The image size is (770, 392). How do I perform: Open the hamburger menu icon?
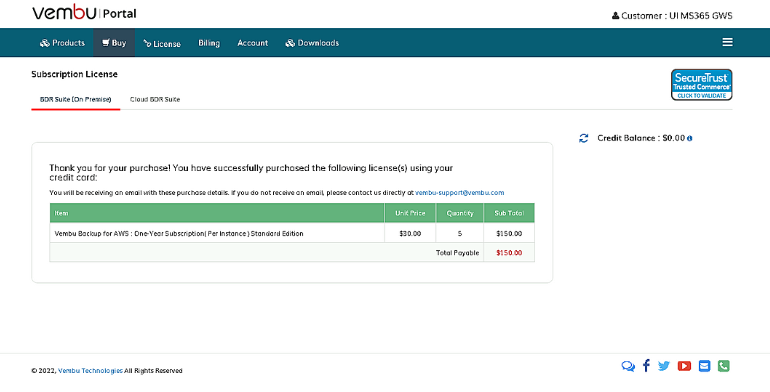[x=727, y=42]
